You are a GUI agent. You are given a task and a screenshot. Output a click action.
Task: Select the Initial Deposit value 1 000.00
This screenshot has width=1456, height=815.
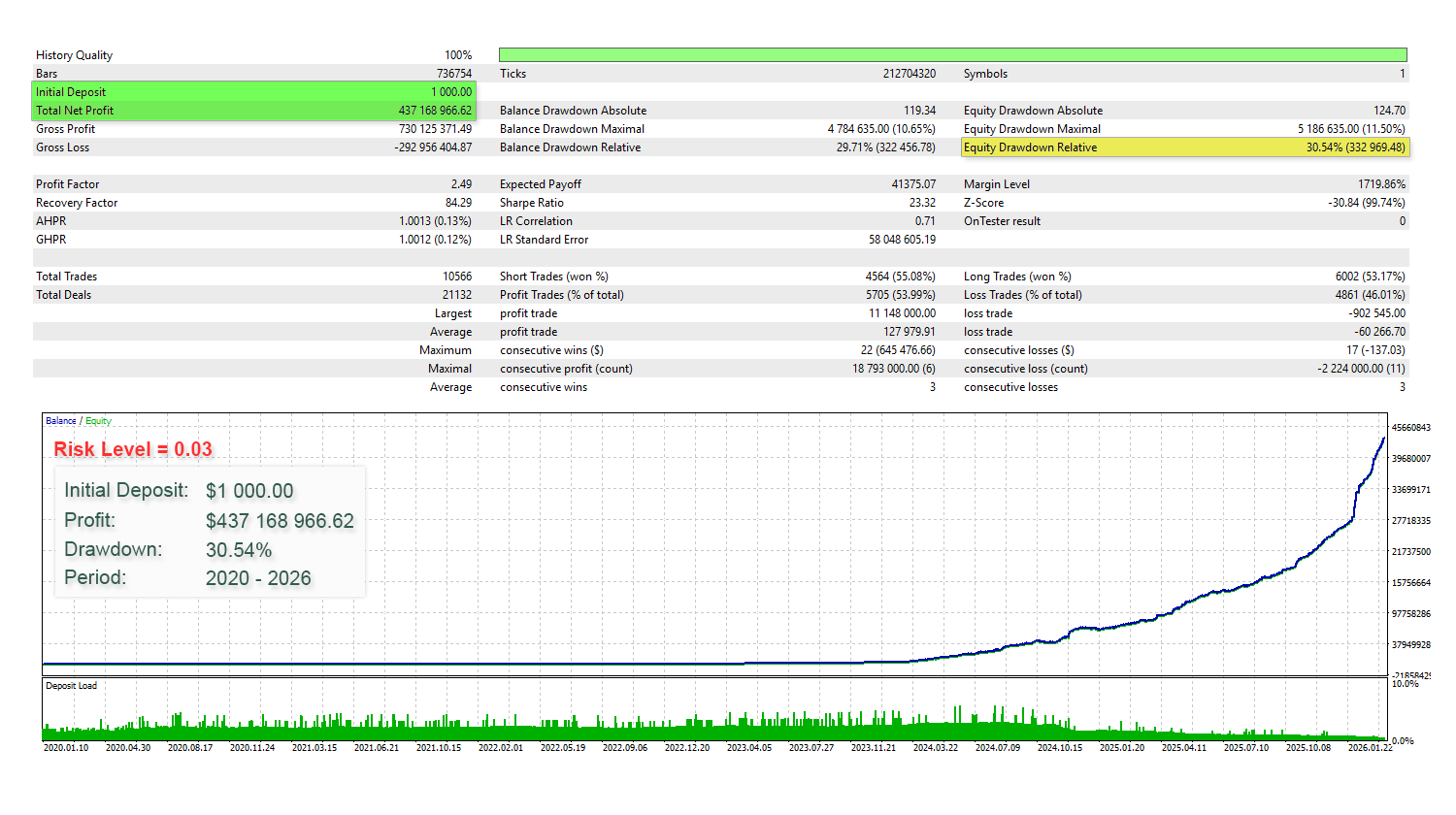tap(451, 92)
